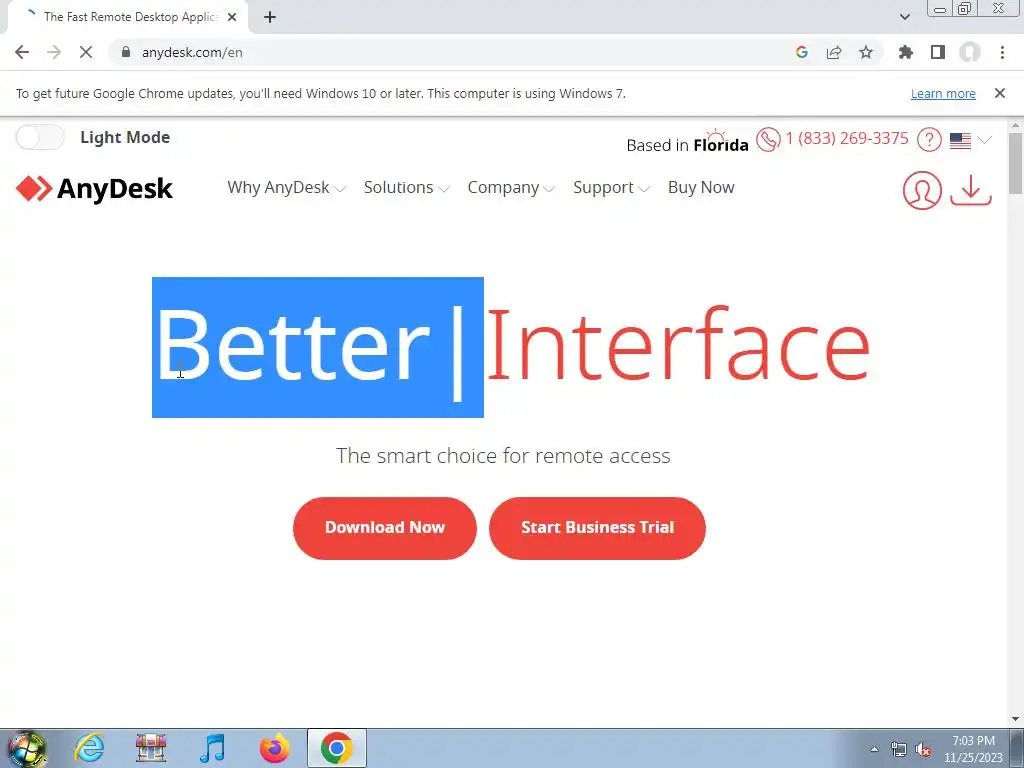Toggle the Light Mode switch
The image size is (1024, 768).
click(x=40, y=137)
